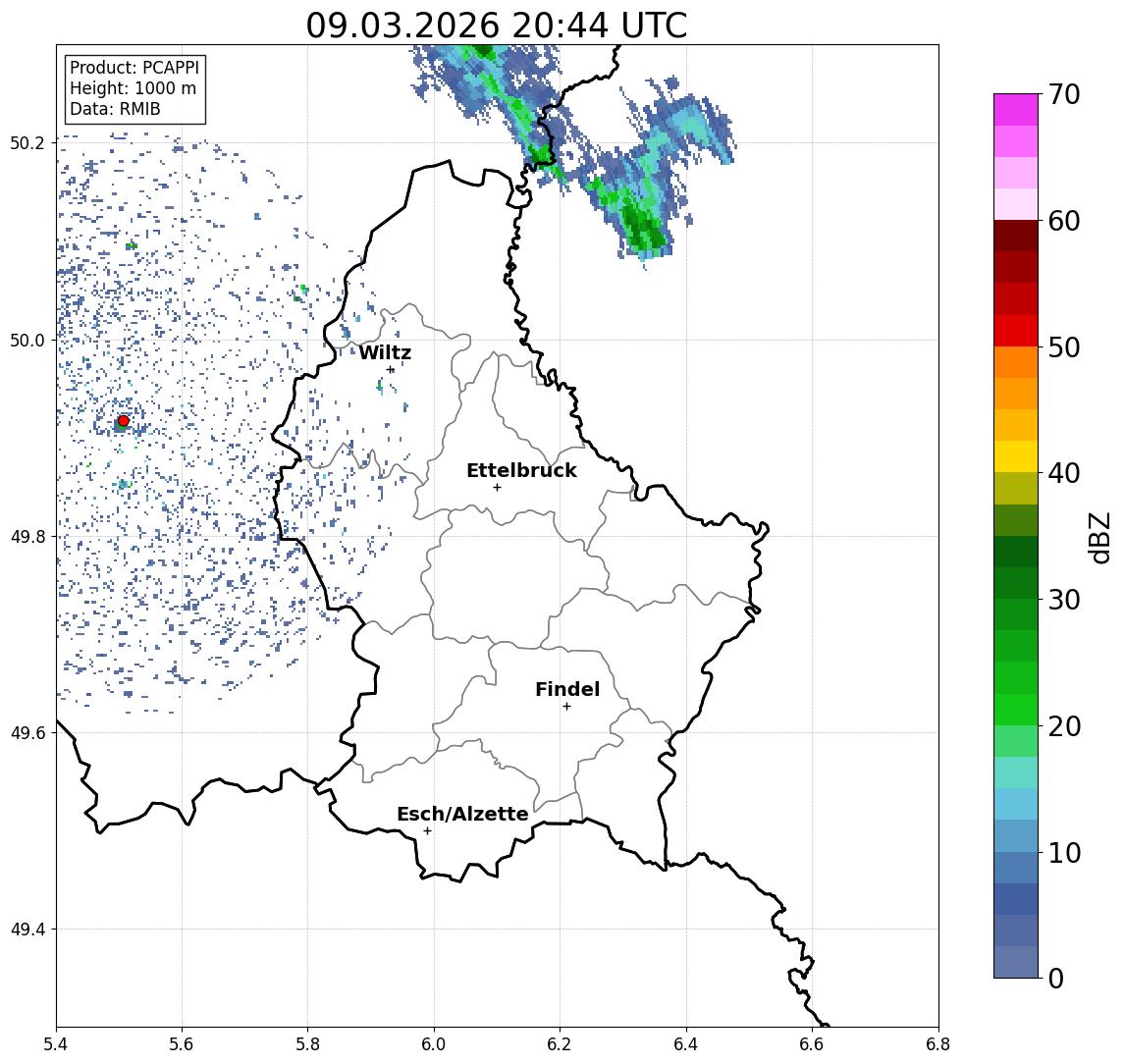Screen dimensions: 1124x1064
Task: Click the longitude axis label '6.6'
Action: [812, 1044]
